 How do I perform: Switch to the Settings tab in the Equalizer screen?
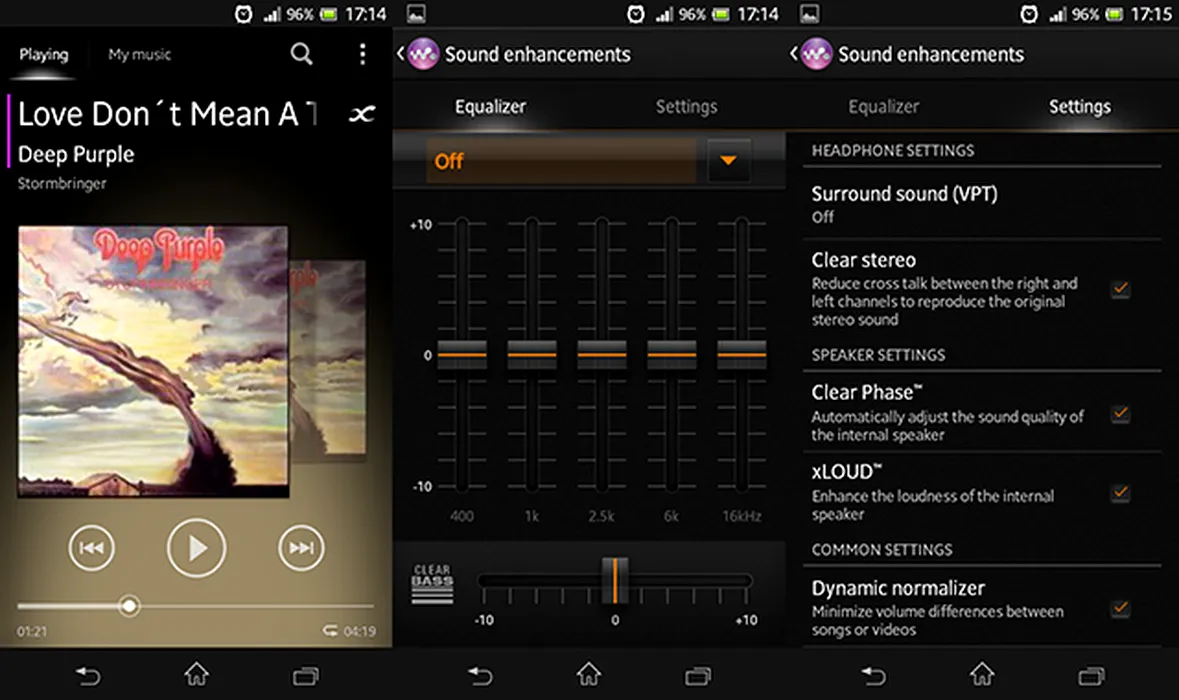(686, 107)
